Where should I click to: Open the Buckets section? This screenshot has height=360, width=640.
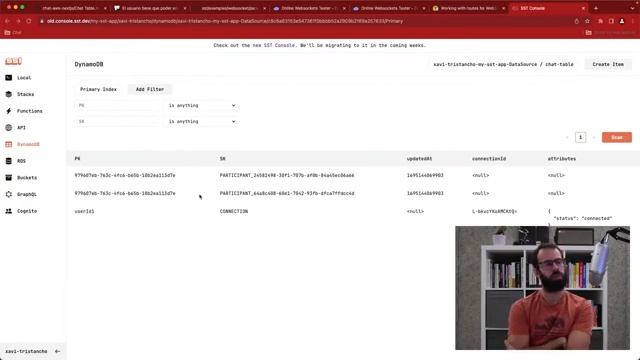click(x=21, y=178)
